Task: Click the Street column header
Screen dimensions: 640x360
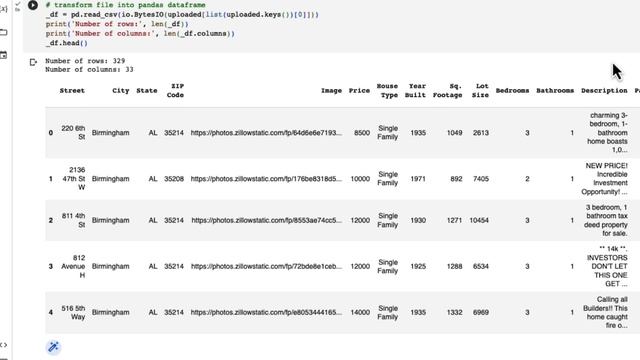Action: (72, 91)
